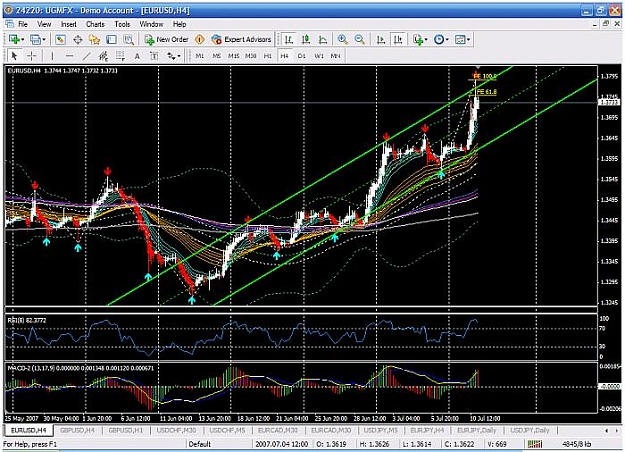Switch chart to Bar Chart mode
The width and height of the screenshot is (625, 452).
pos(289,39)
